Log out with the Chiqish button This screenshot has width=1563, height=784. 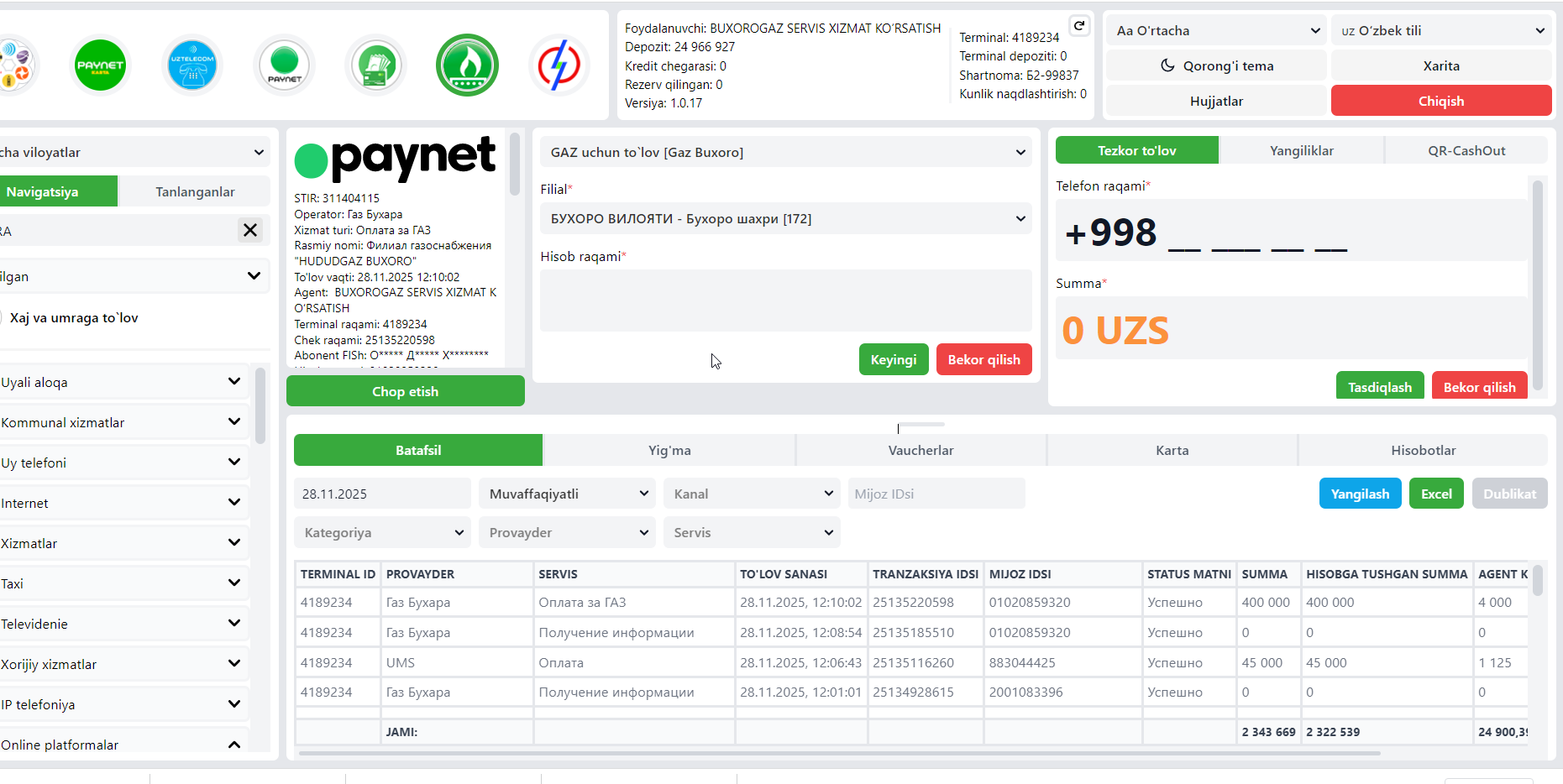click(1441, 101)
